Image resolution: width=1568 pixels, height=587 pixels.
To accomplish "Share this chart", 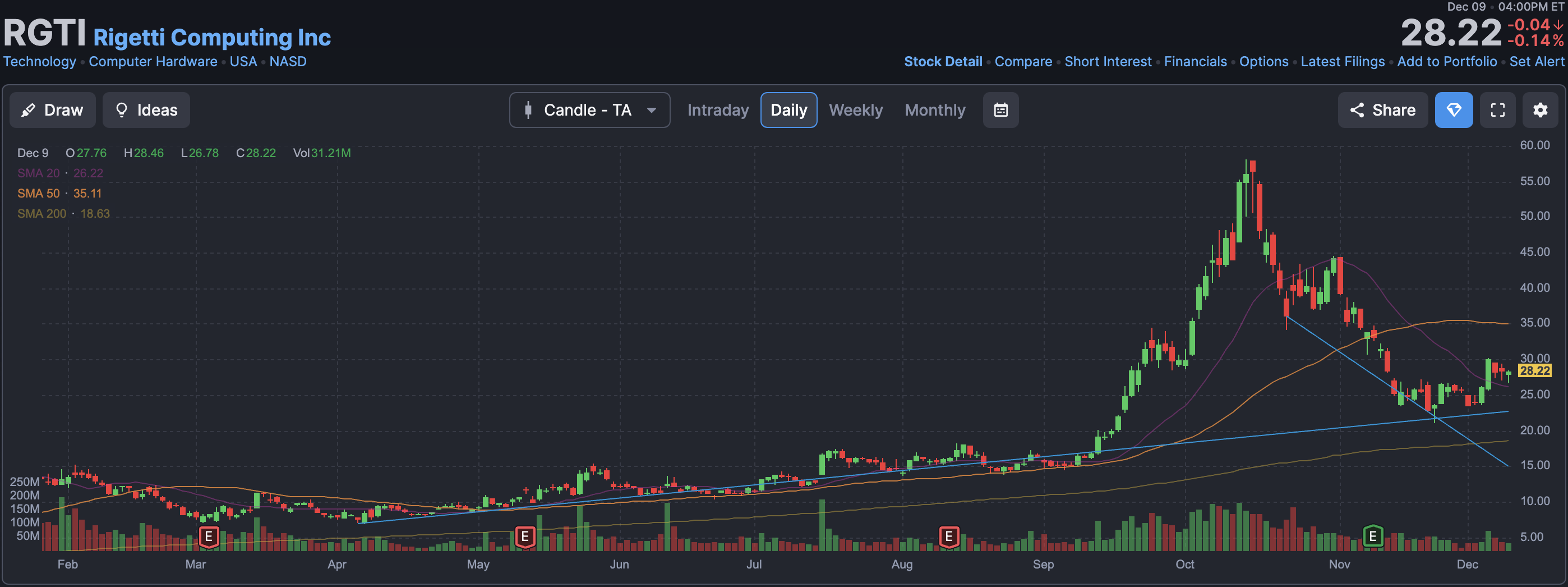I will pos(1382,110).
